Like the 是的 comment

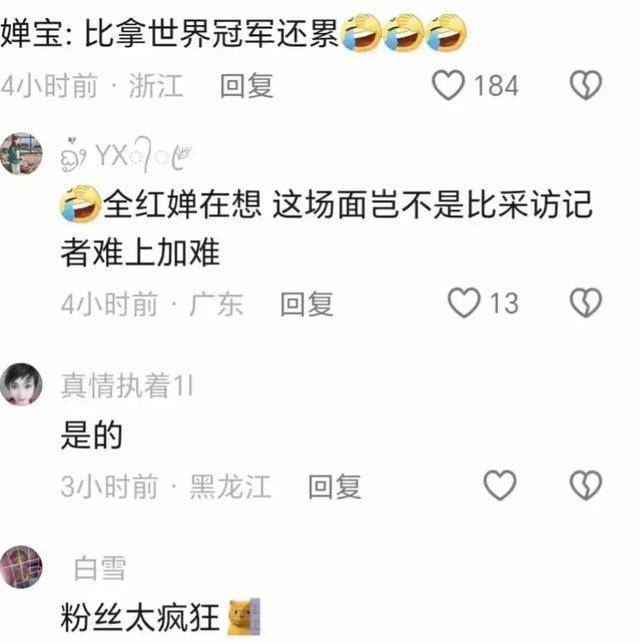tap(500, 485)
